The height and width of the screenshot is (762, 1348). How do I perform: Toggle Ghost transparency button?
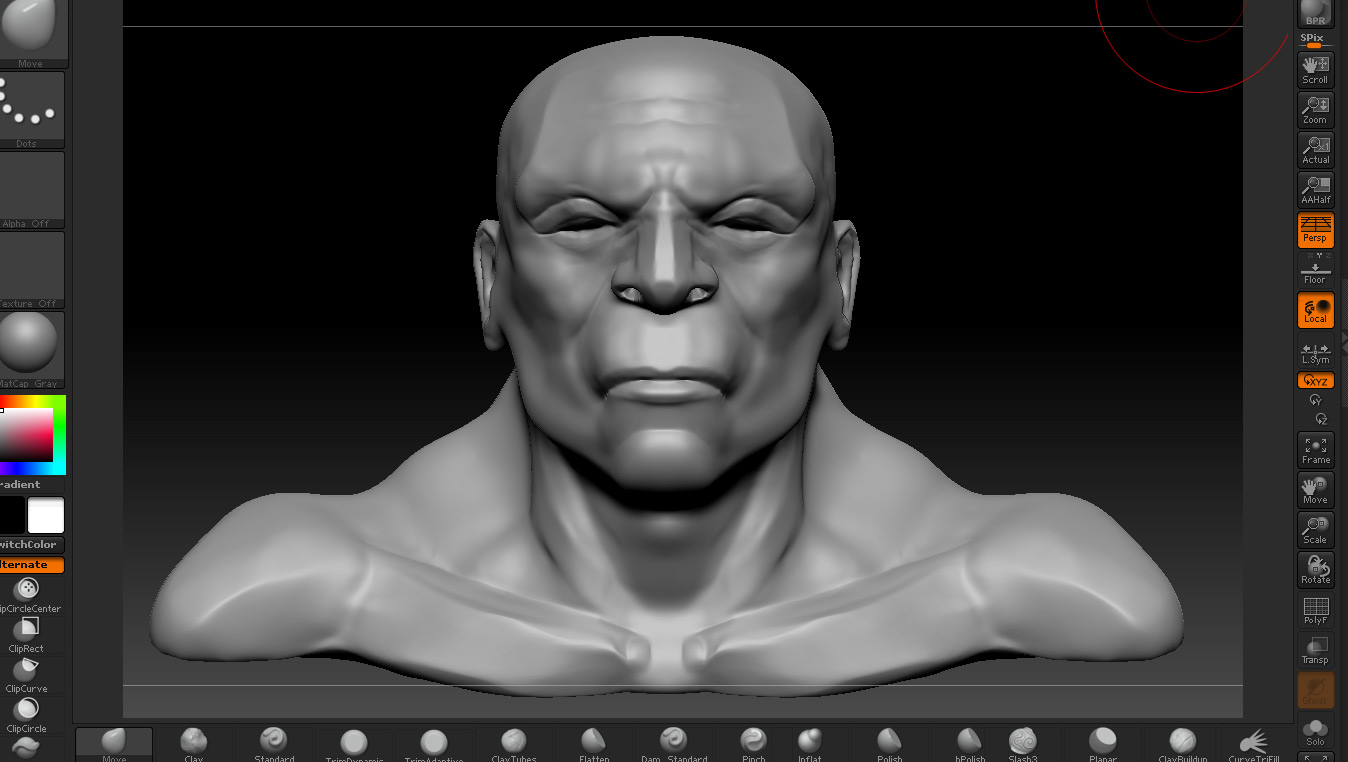click(1315, 690)
